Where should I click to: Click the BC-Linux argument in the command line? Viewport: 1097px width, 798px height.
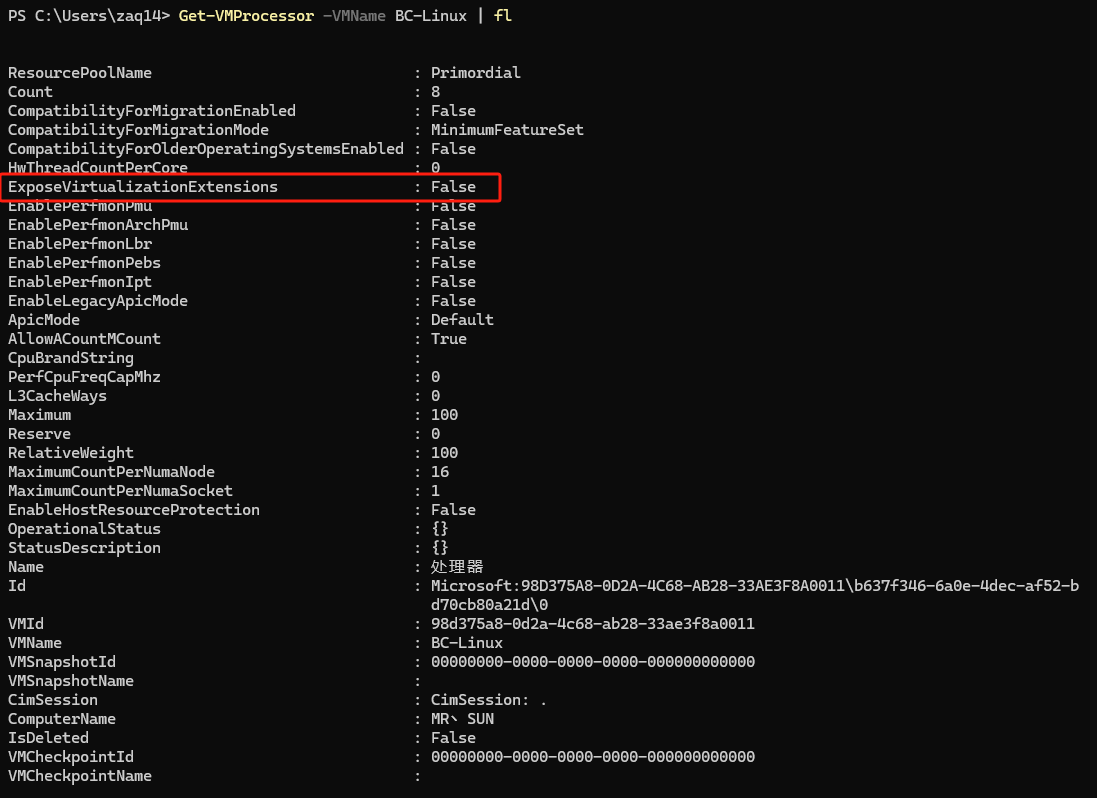pos(431,16)
